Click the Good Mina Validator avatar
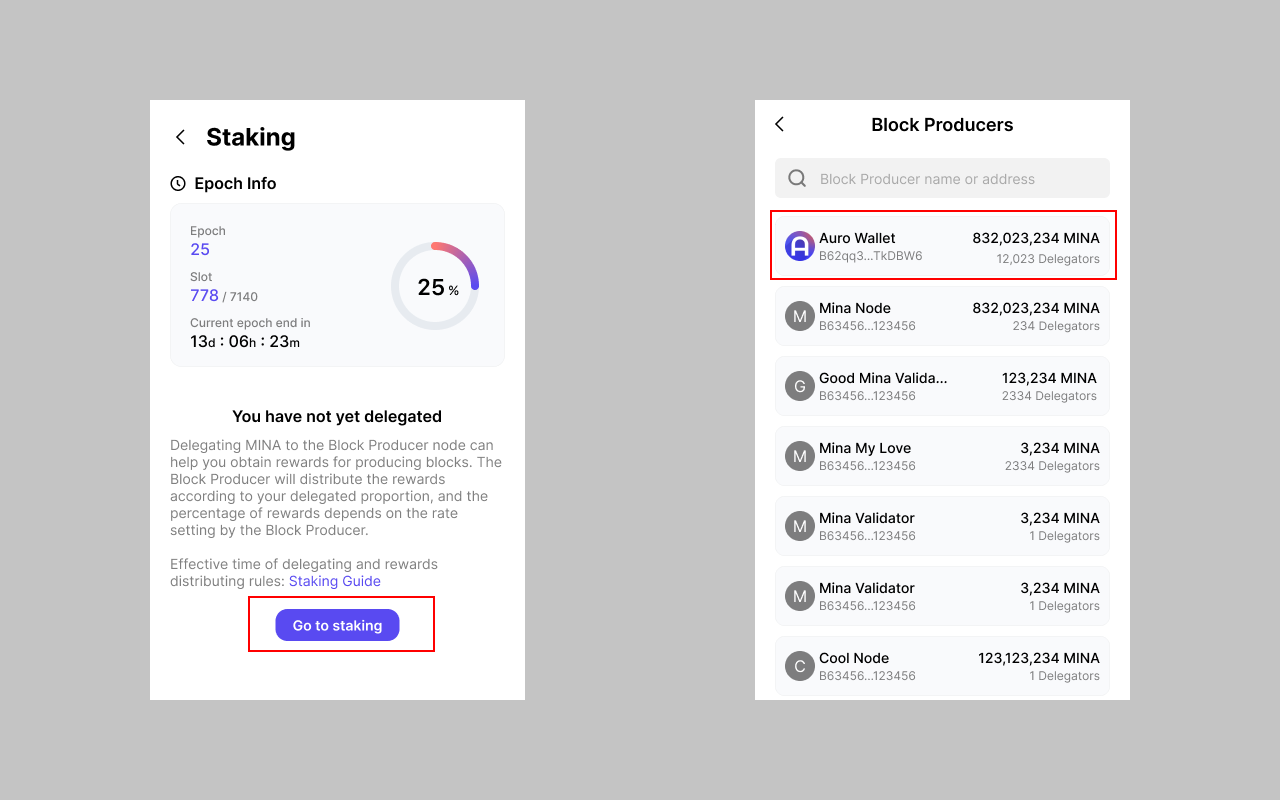This screenshot has height=800, width=1280. point(800,386)
